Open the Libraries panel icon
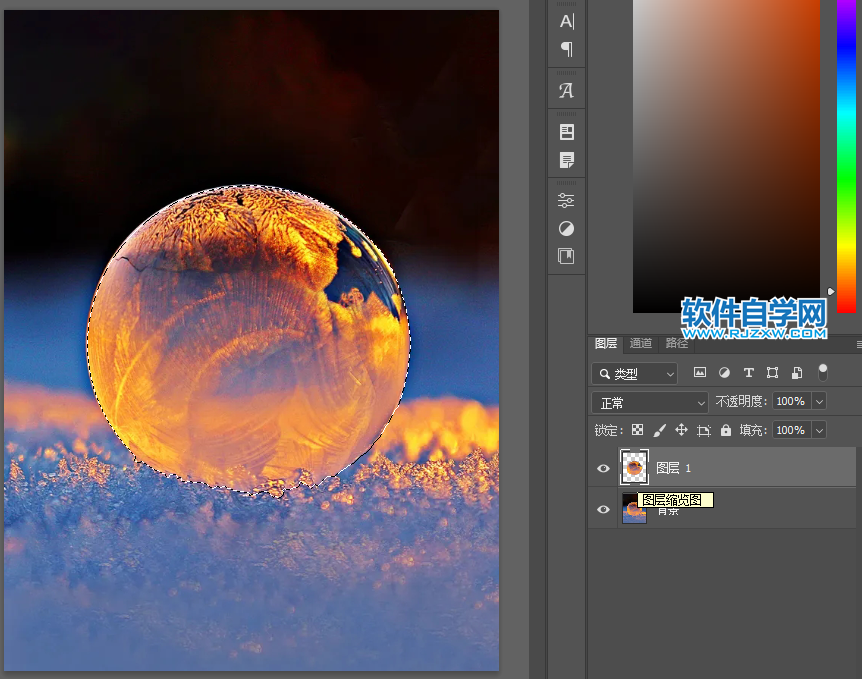 point(566,256)
